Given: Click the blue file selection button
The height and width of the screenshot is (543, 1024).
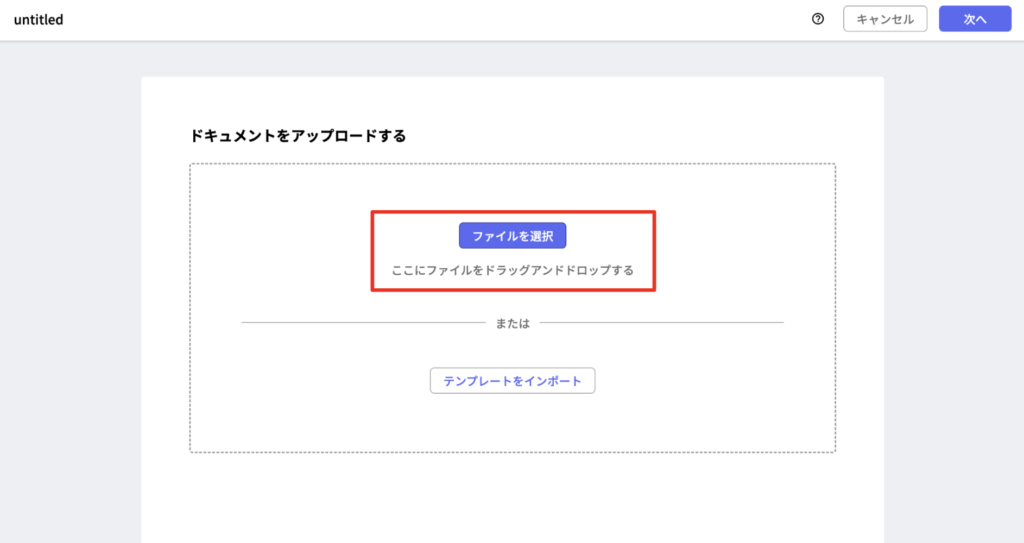Looking at the screenshot, I should [x=513, y=236].
